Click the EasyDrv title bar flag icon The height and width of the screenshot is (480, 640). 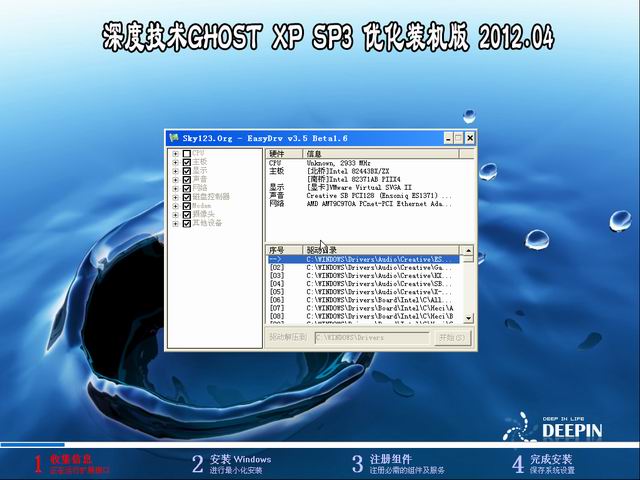tap(174, 138)
